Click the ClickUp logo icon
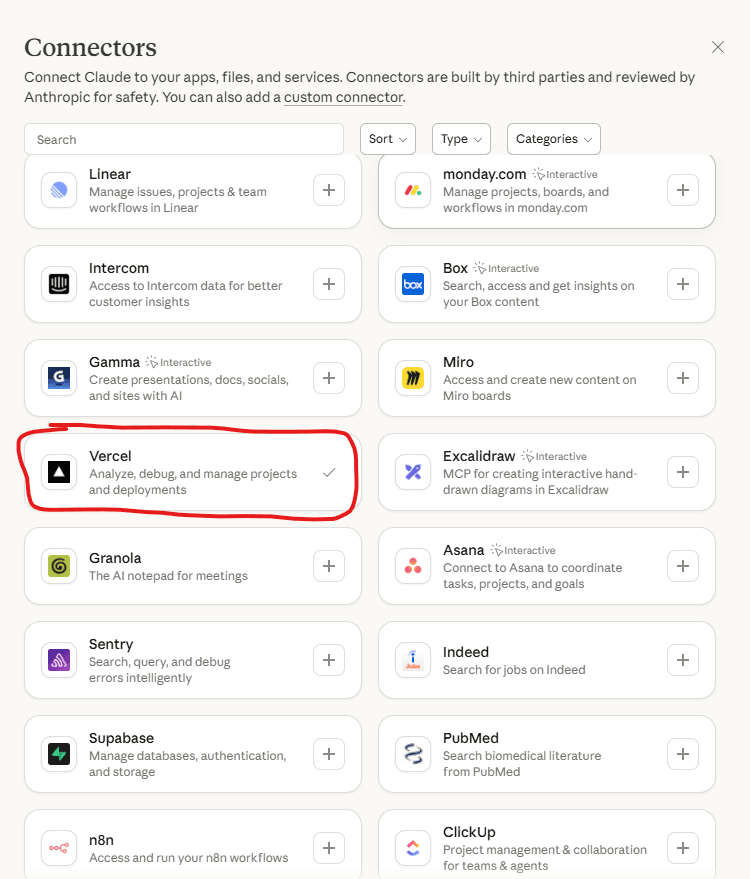Viewport: 750px width, 879px height. (413, 848)
